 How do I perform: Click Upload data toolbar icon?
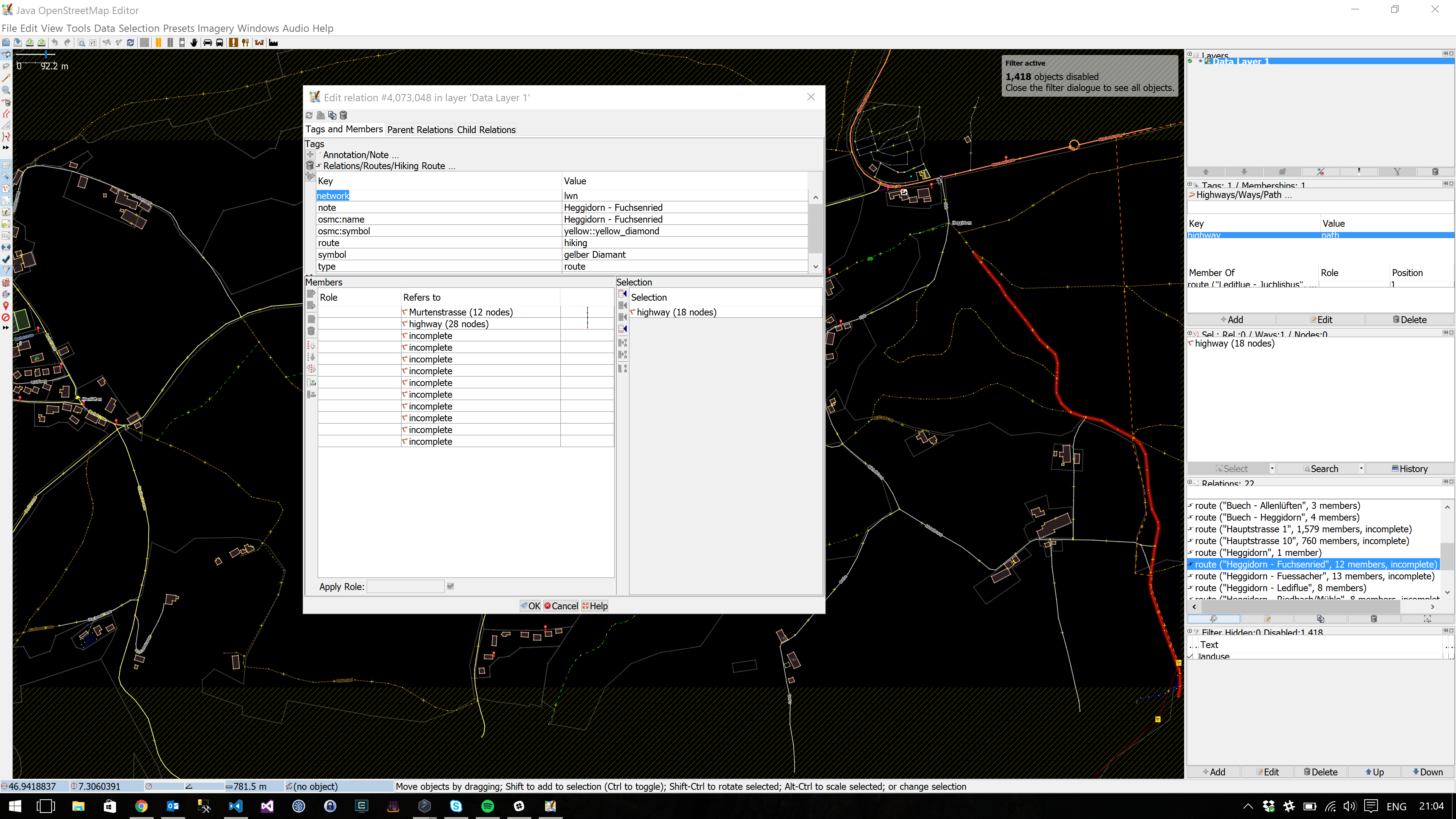click(41, 43)
